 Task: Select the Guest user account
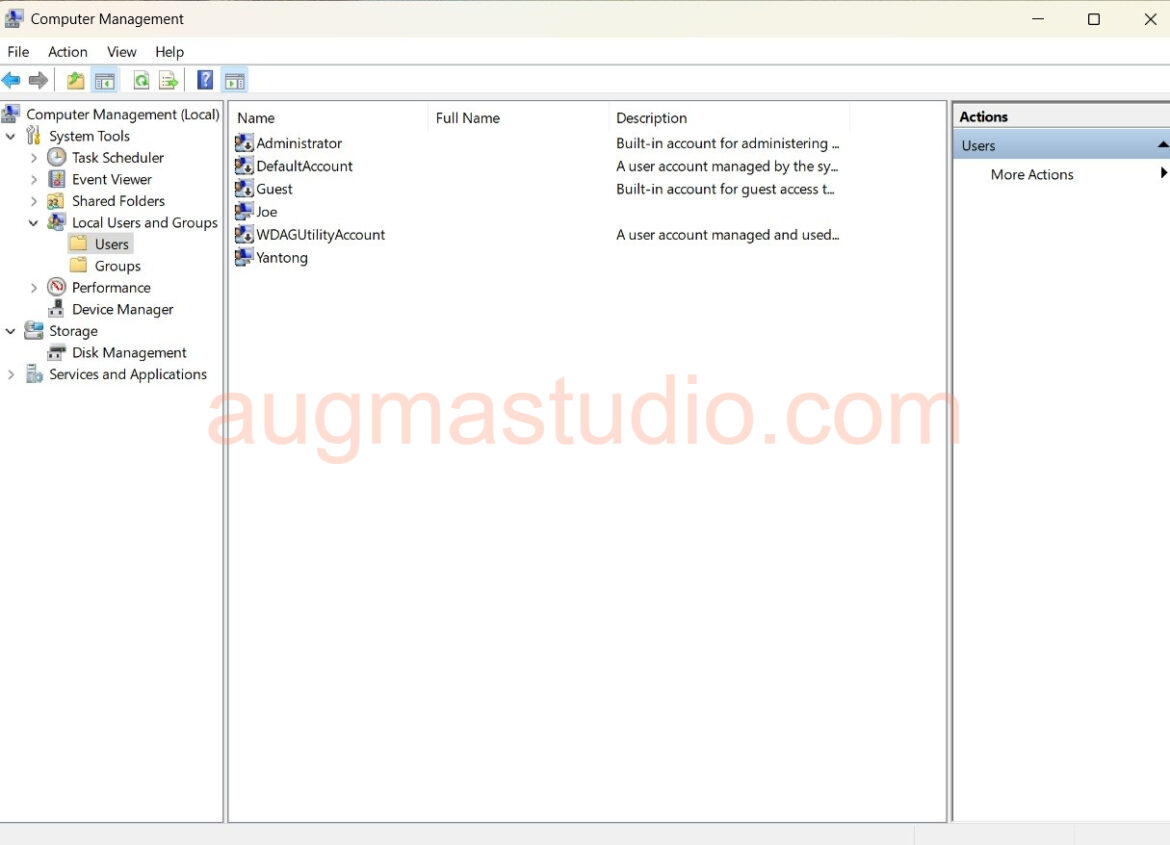click(274, 188)
